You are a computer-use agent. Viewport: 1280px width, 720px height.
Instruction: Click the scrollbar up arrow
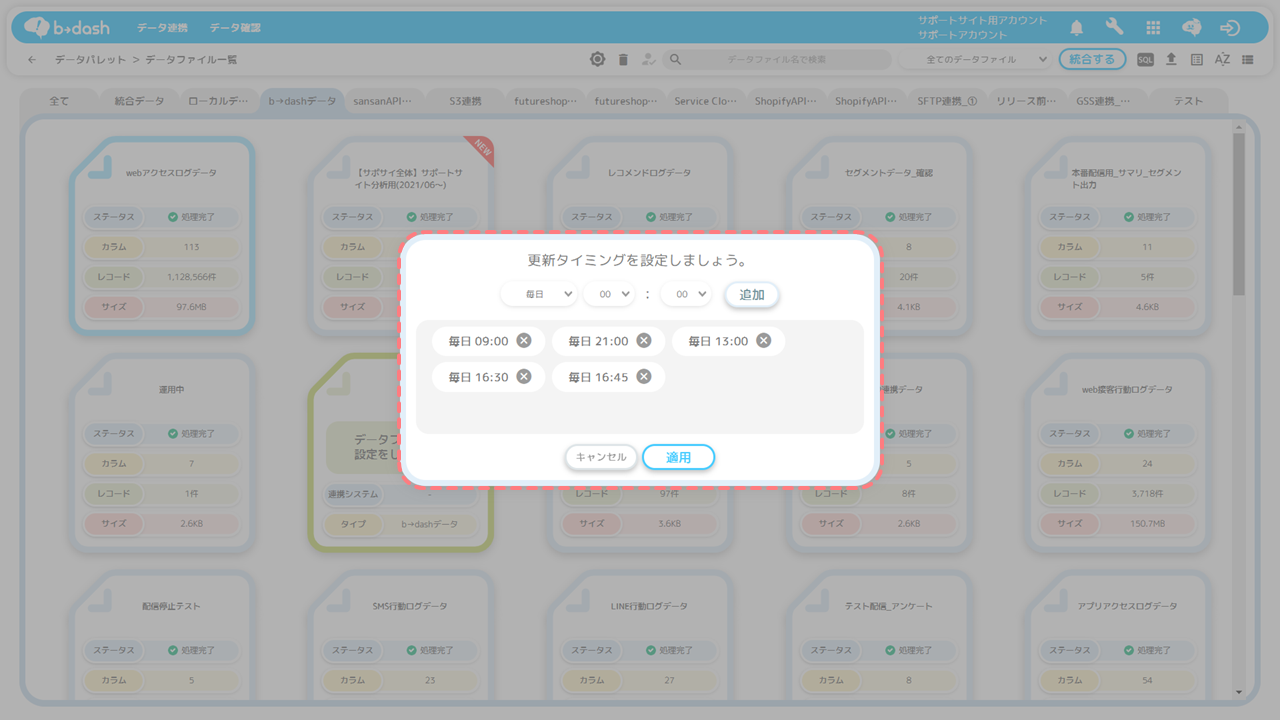(x=1239, y=126)
